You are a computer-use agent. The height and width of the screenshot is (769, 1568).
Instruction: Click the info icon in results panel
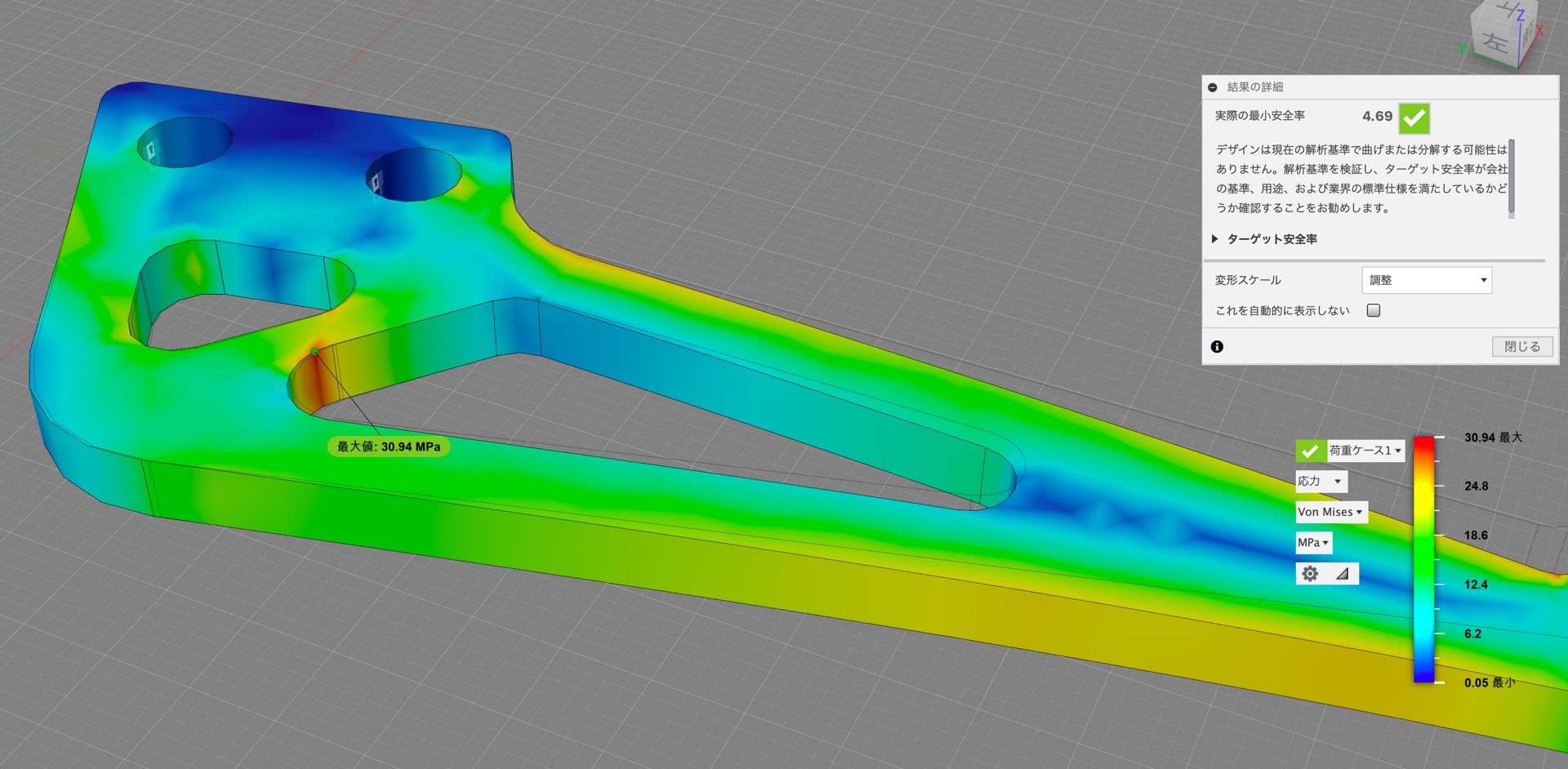coord(1217,347)
